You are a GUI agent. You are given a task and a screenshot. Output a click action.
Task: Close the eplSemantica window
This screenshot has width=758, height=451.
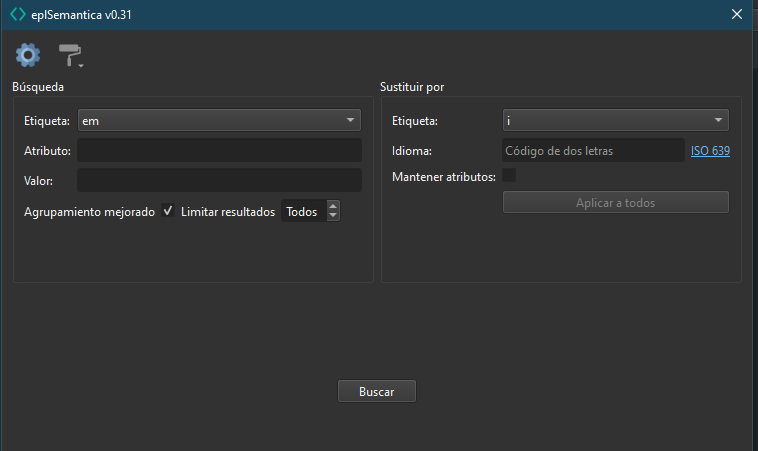(737, 15)
